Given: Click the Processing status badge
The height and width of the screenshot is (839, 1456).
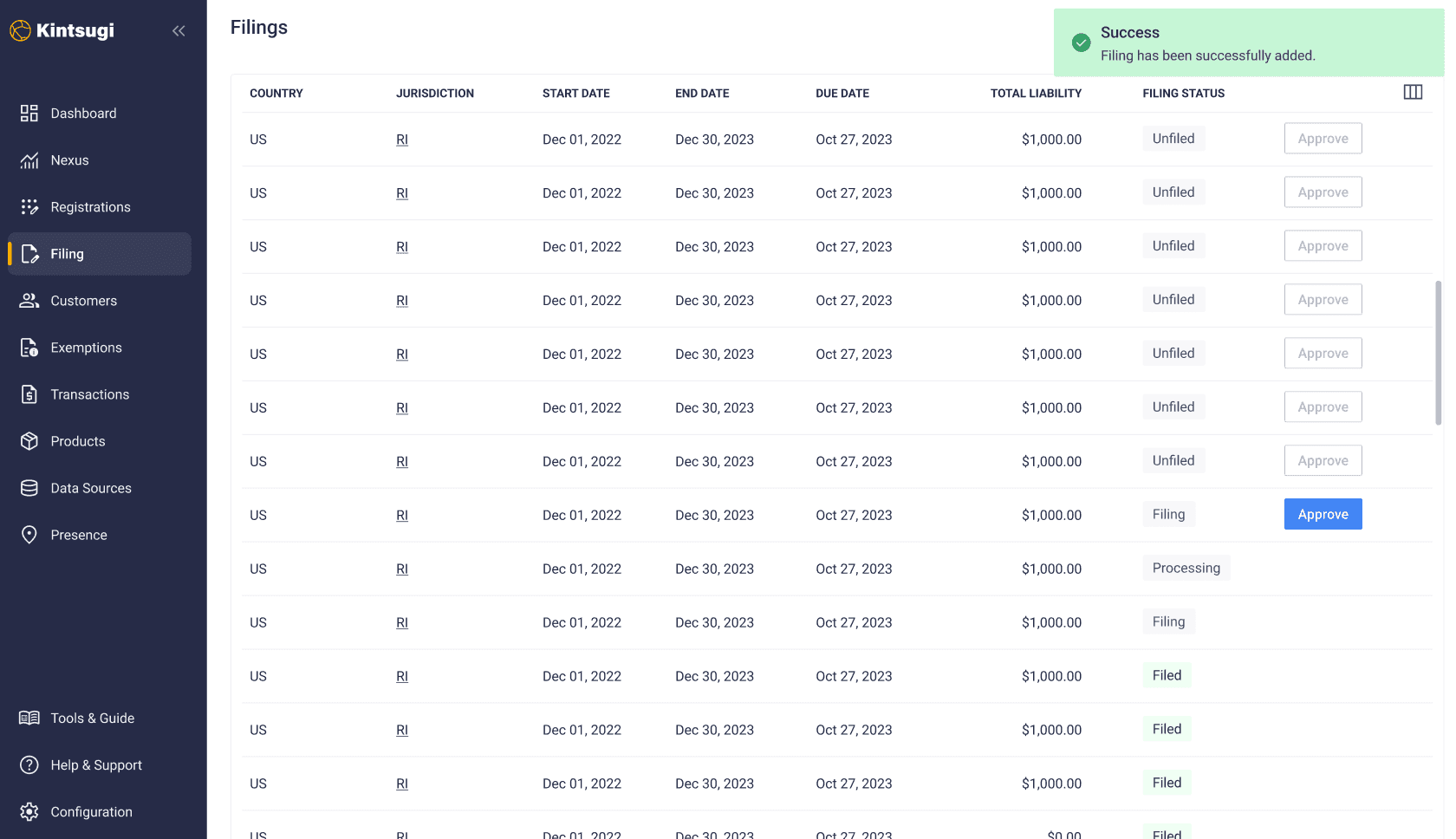Looking at the screenshot, I should coord(1186,568).
